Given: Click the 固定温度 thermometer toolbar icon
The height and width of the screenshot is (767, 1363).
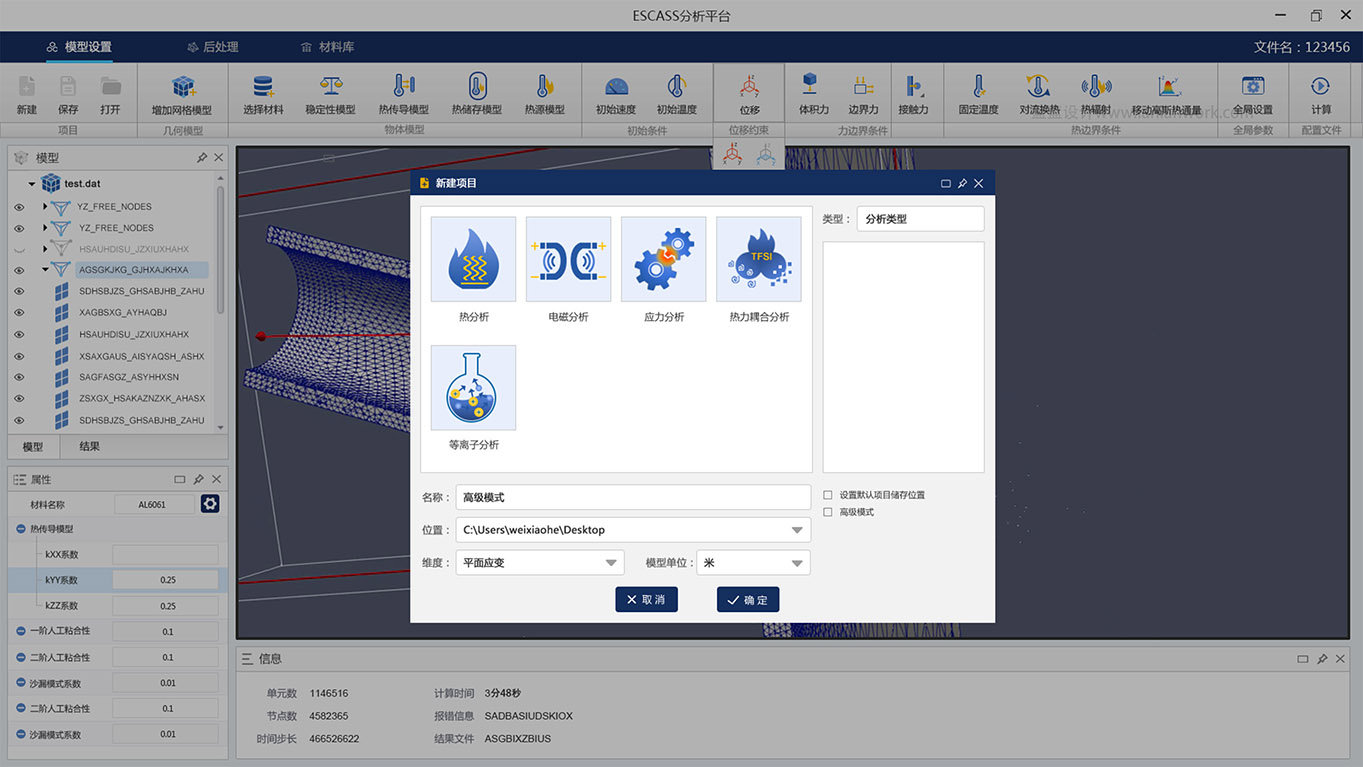Looking at the screenshot, I should click(x=978, y=89).
